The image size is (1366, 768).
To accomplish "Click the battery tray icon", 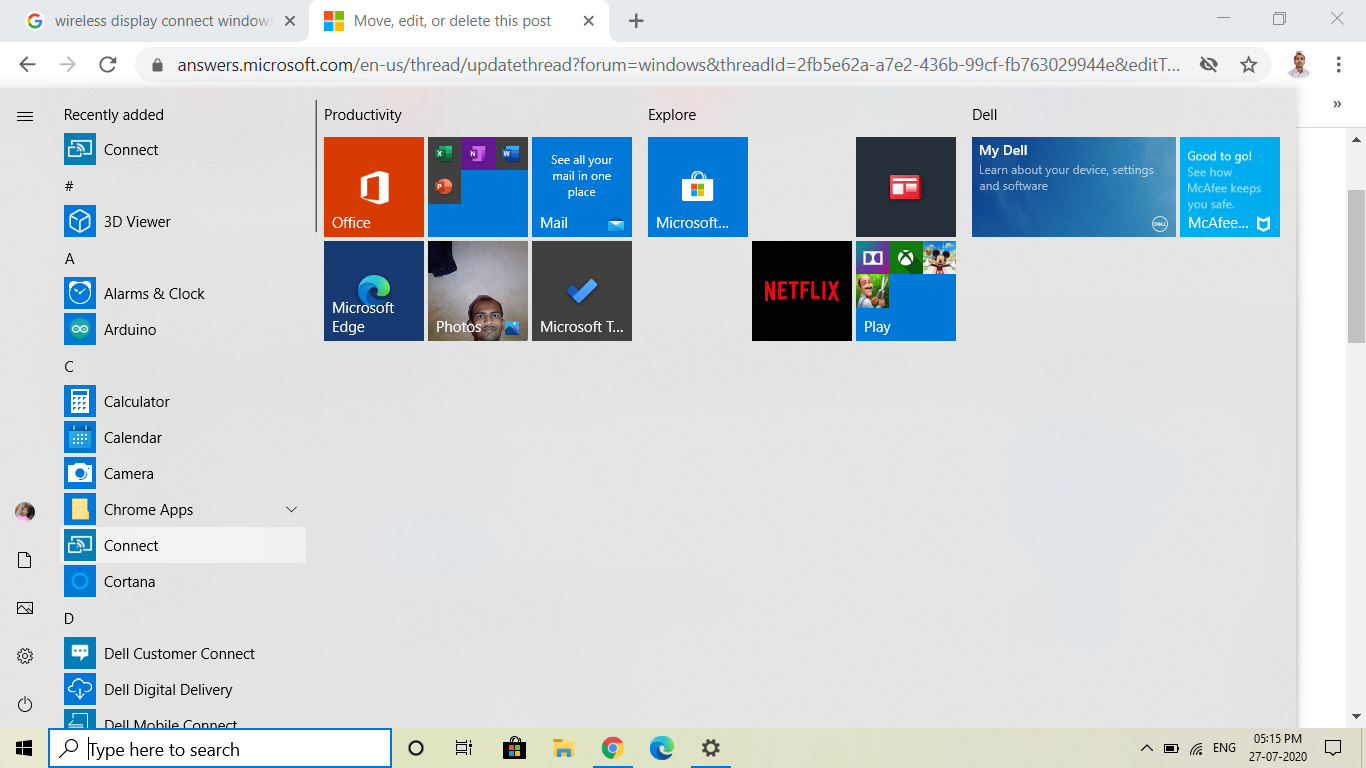I will pos(1171,748).
